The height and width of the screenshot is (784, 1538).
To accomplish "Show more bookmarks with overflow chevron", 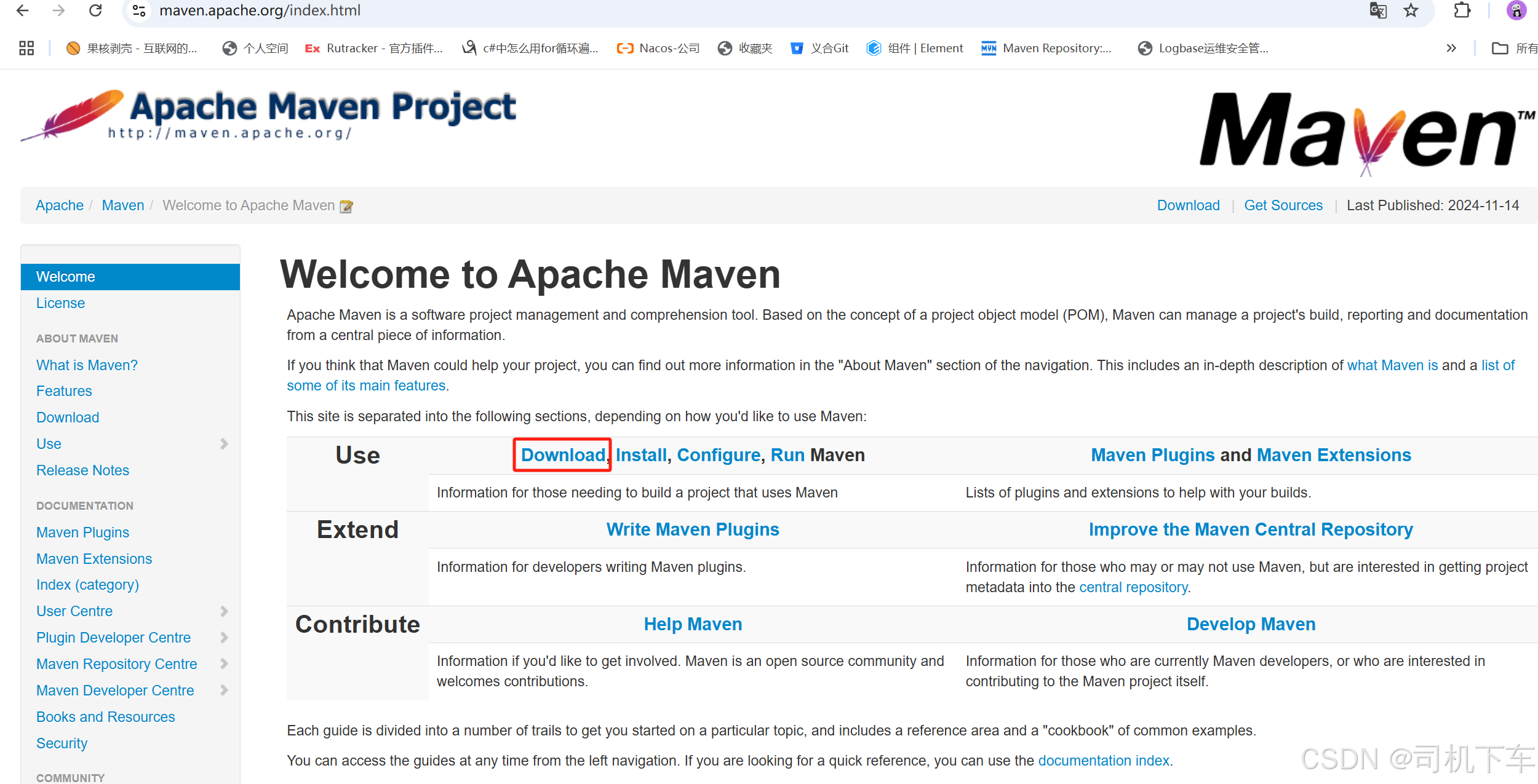I will pos(1451,48).
